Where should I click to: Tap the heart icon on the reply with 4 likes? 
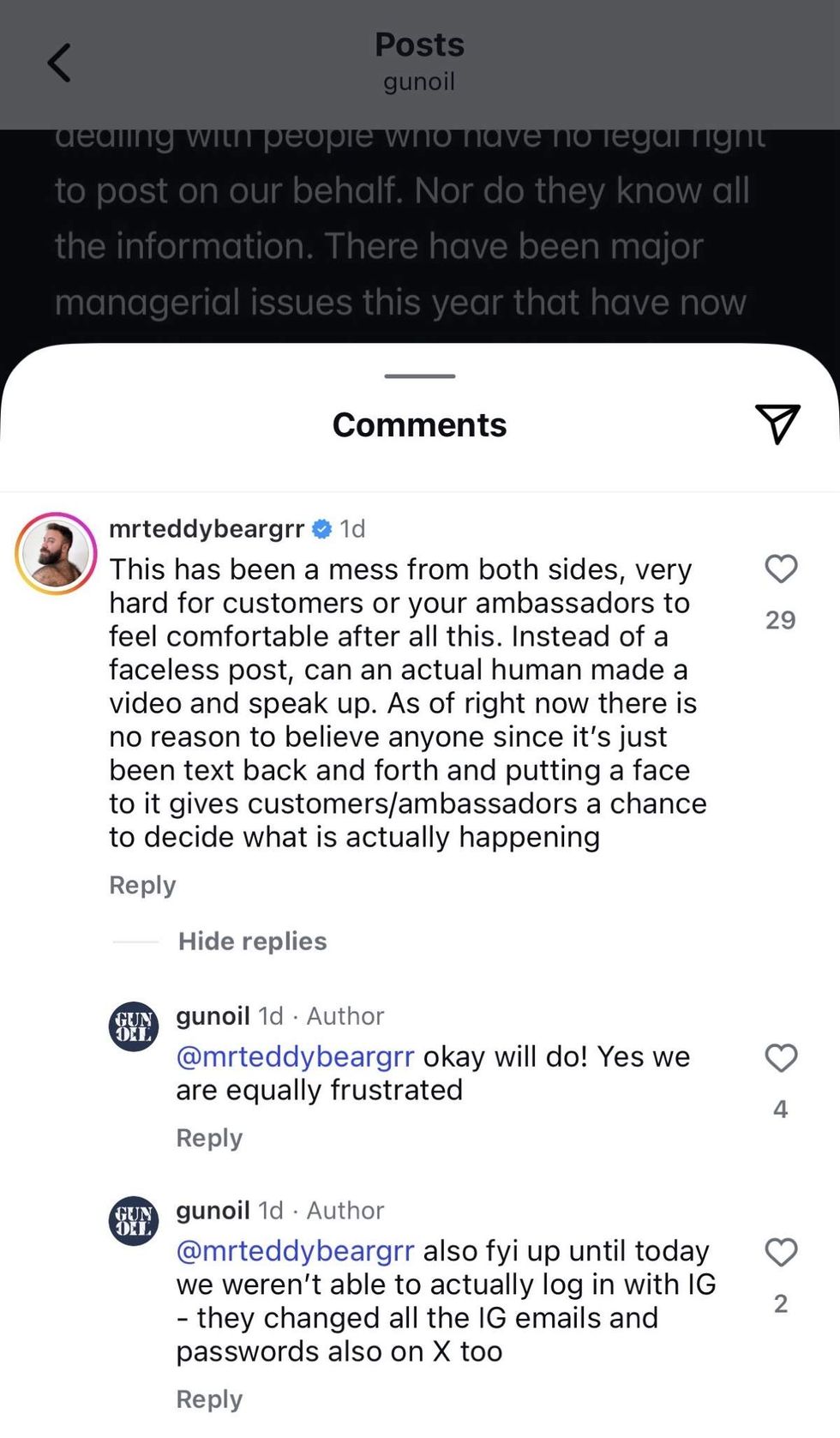pos(781,1058)
